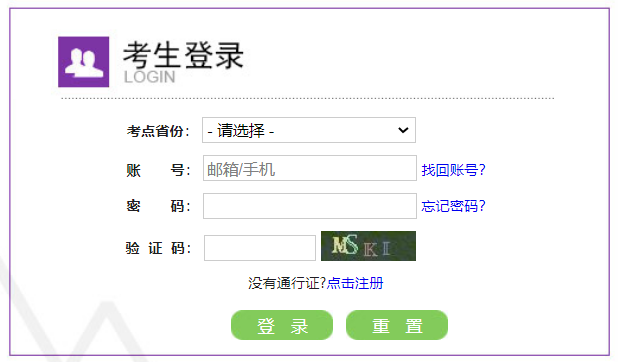Click the dotted divider line under the header
This screenshot has width=618, height=362.
coord(307,98)
